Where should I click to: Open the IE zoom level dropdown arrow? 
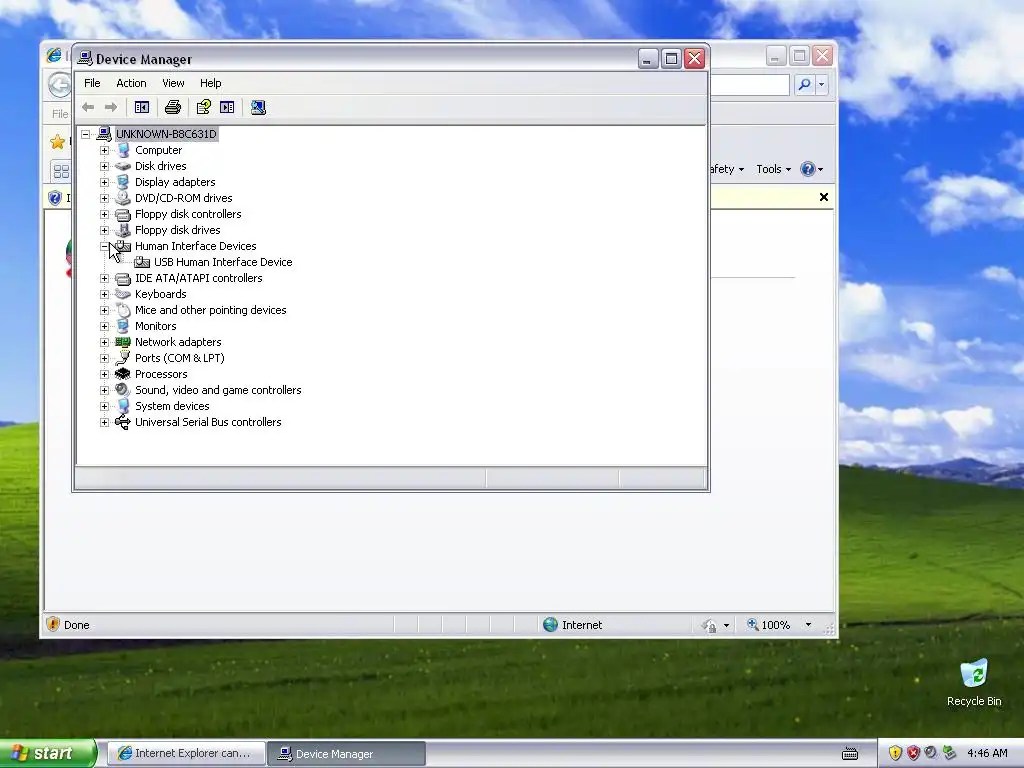(808, 625)
